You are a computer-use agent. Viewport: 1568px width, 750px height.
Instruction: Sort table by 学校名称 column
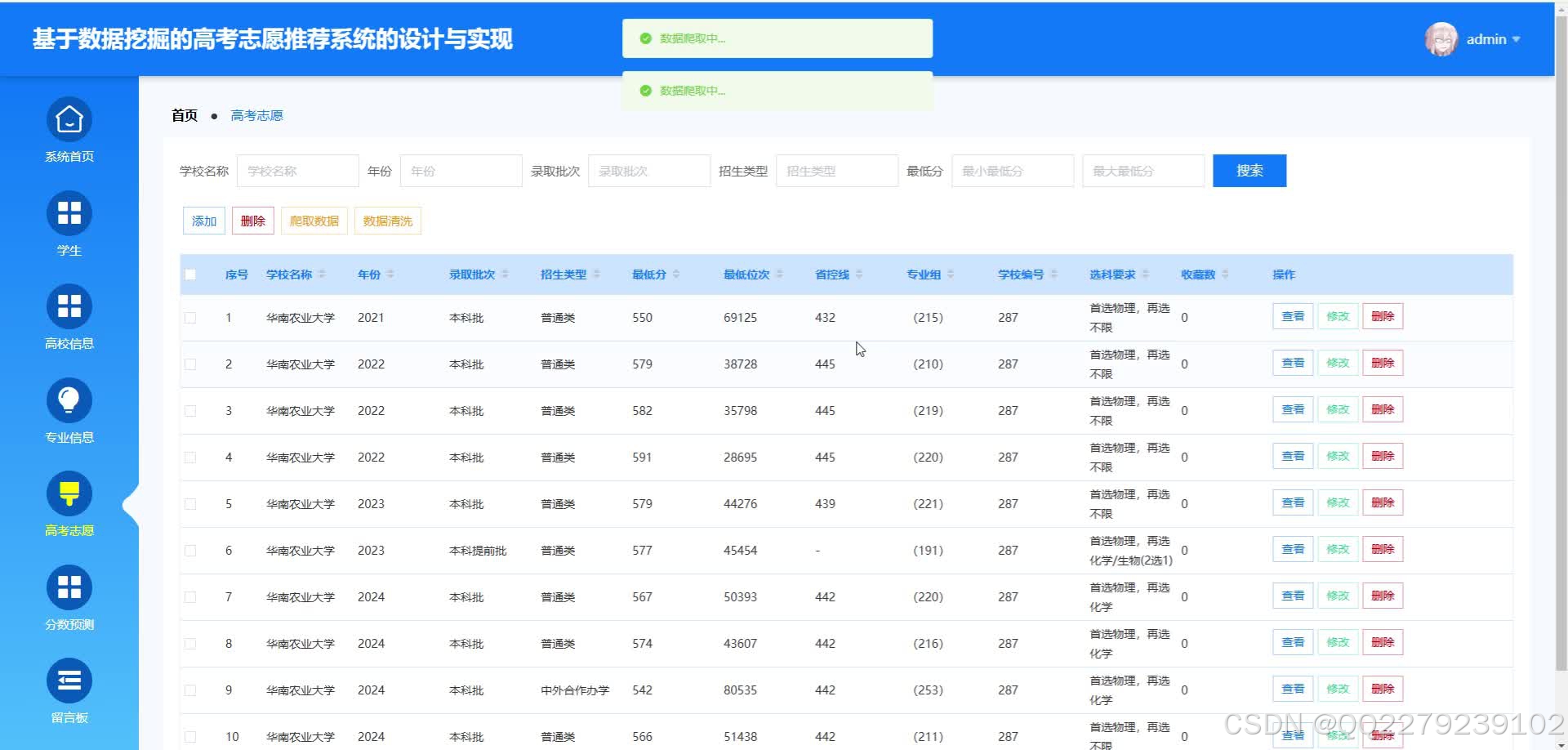(322, 275)
